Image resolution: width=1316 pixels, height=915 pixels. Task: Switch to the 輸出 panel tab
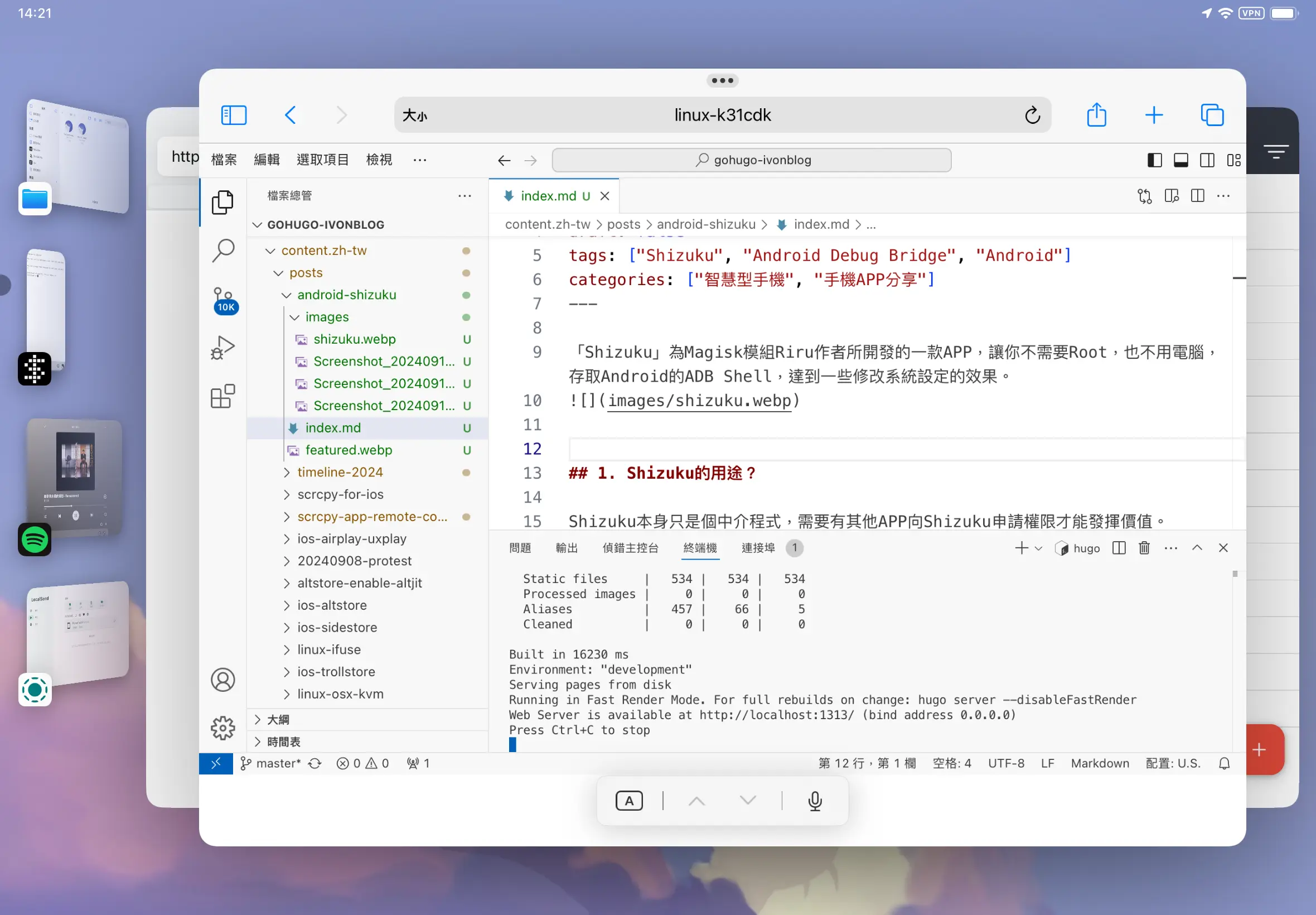(x=566, y=548)
